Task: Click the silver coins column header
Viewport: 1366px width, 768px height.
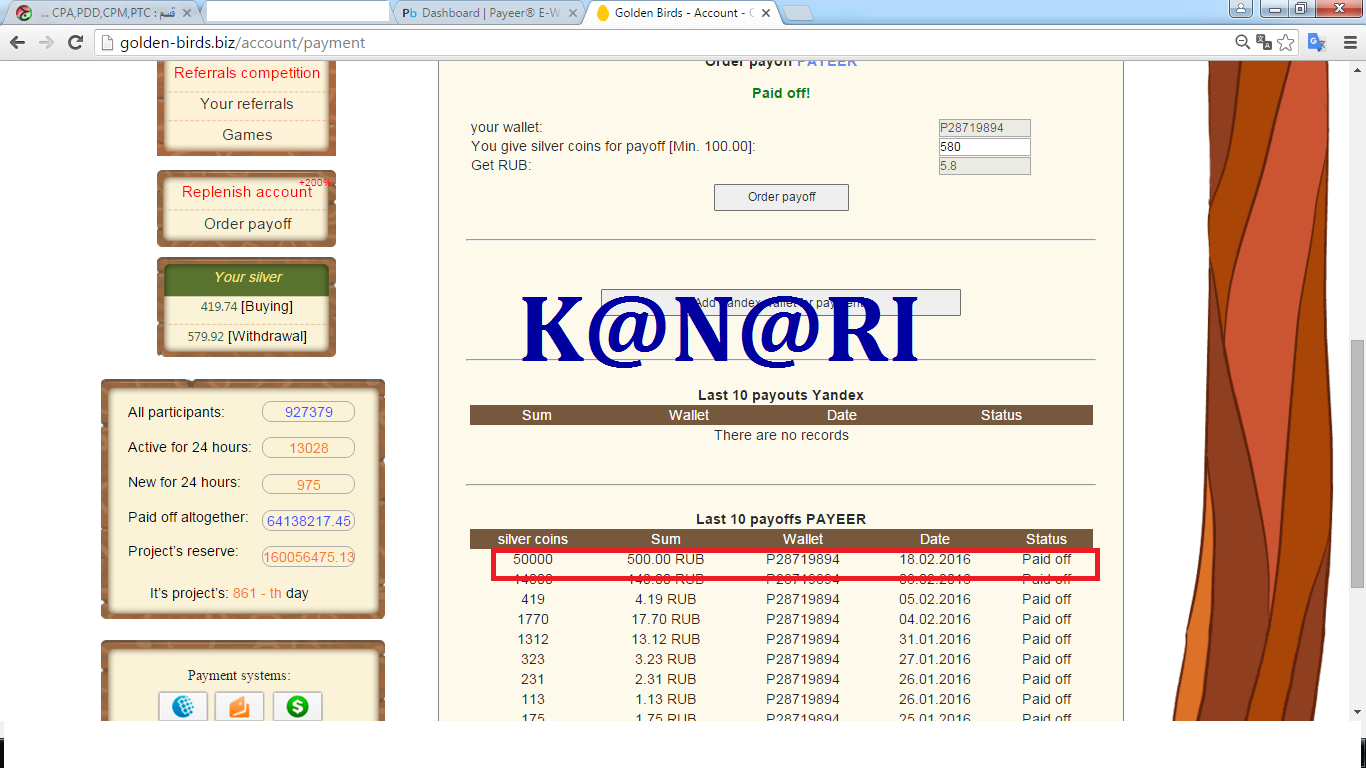Action: coord(533,539)
